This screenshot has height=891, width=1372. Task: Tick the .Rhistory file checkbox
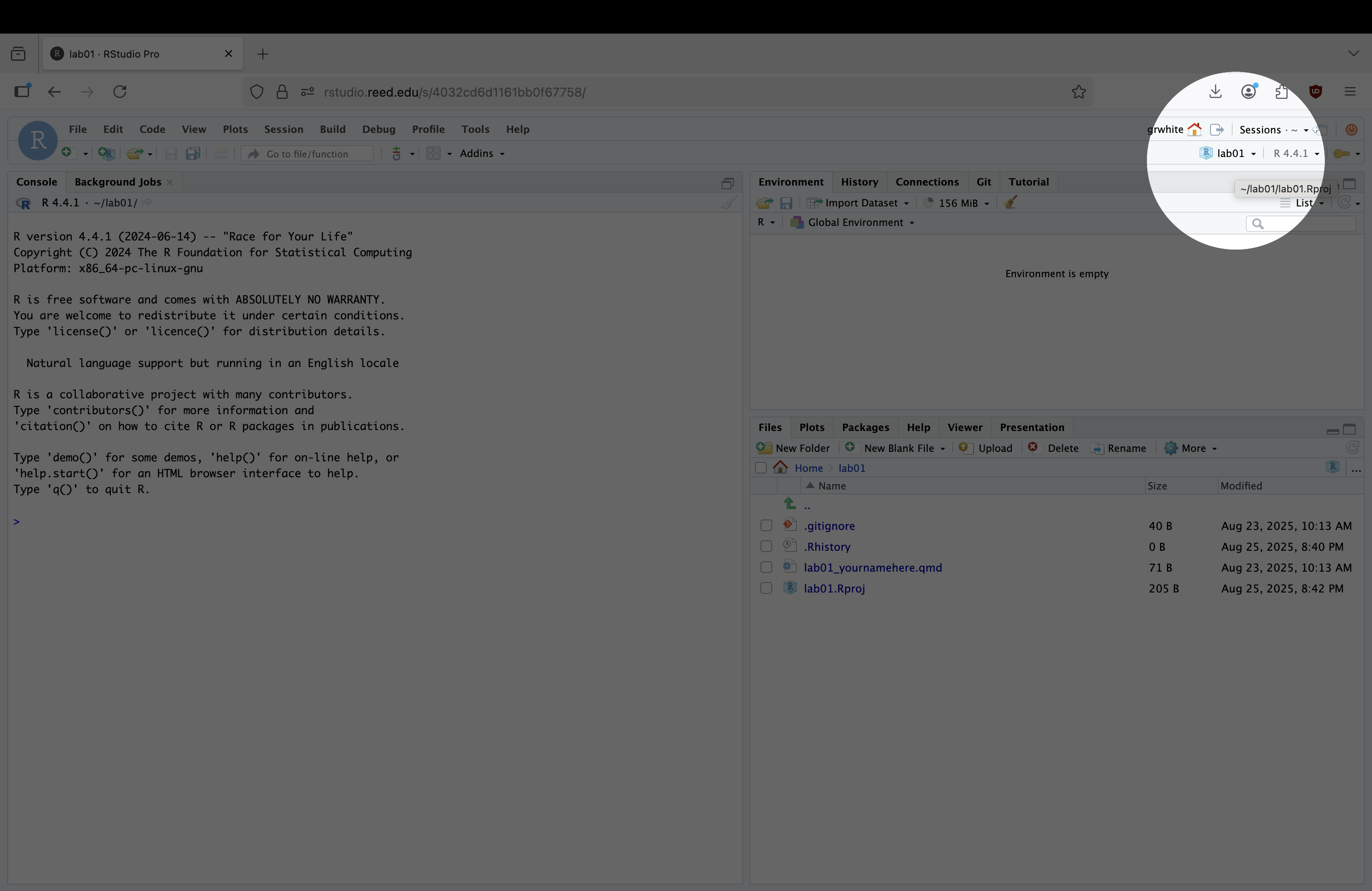tap(765, 546)
